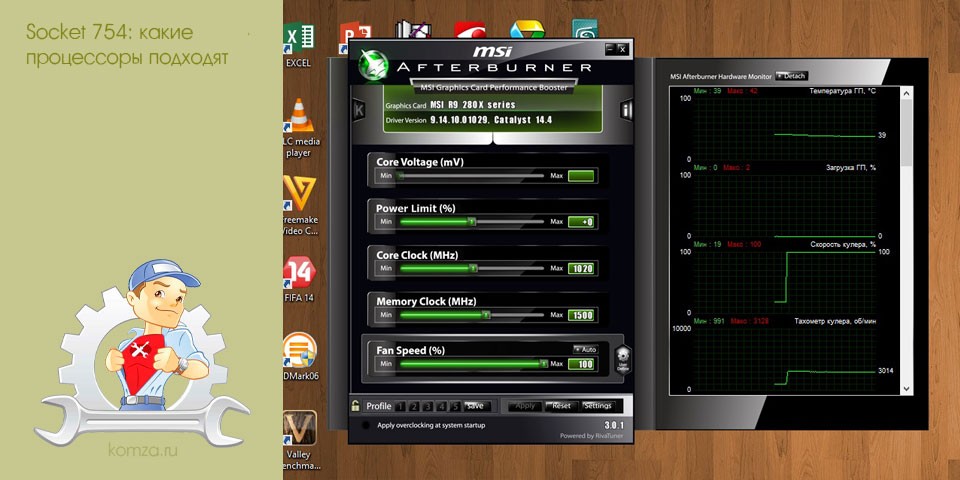Select profile slot 1
Screen dimensions: 960x480
pos(400,406)
